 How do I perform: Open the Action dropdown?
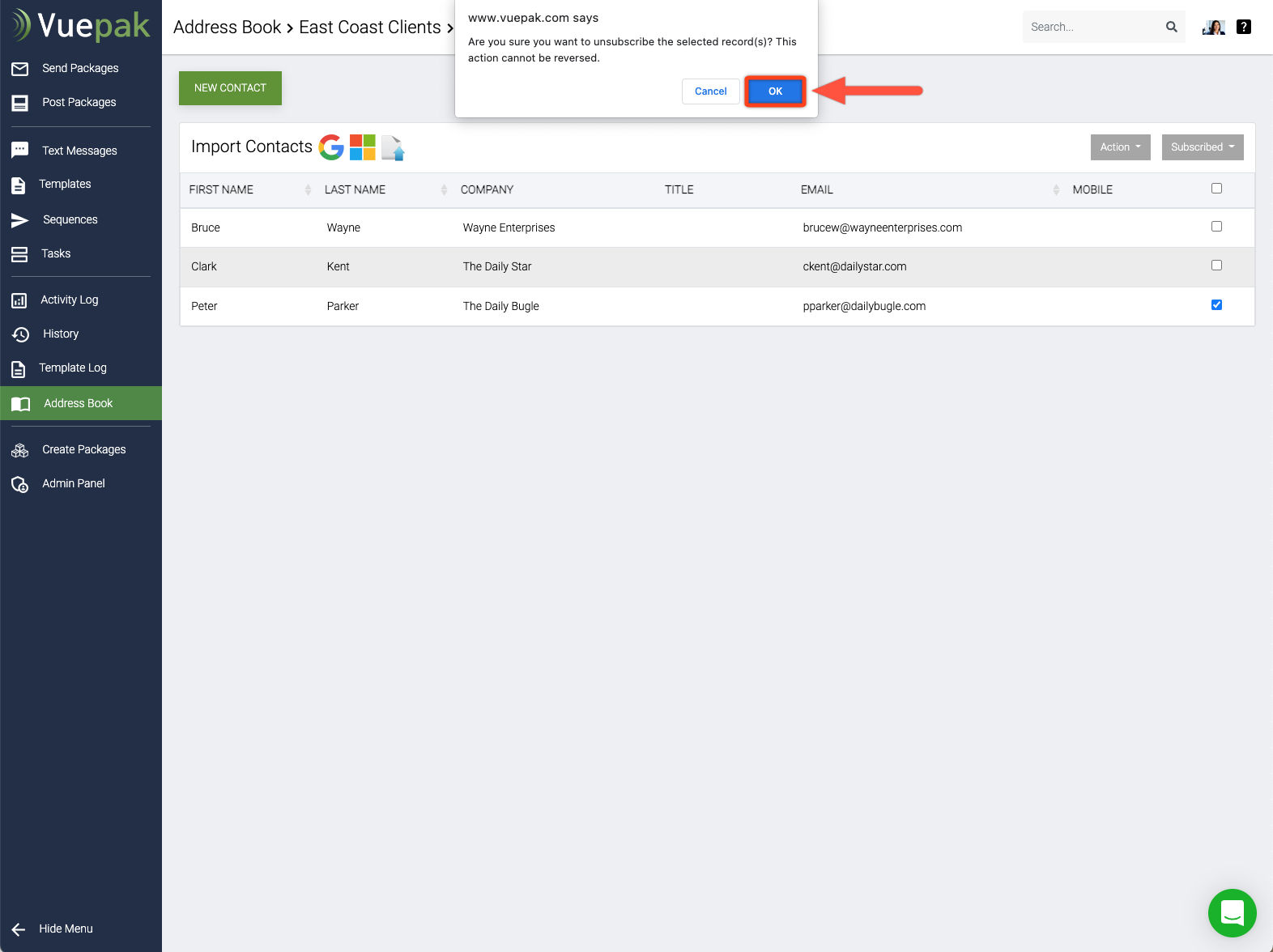click(x=1120, y=147)
